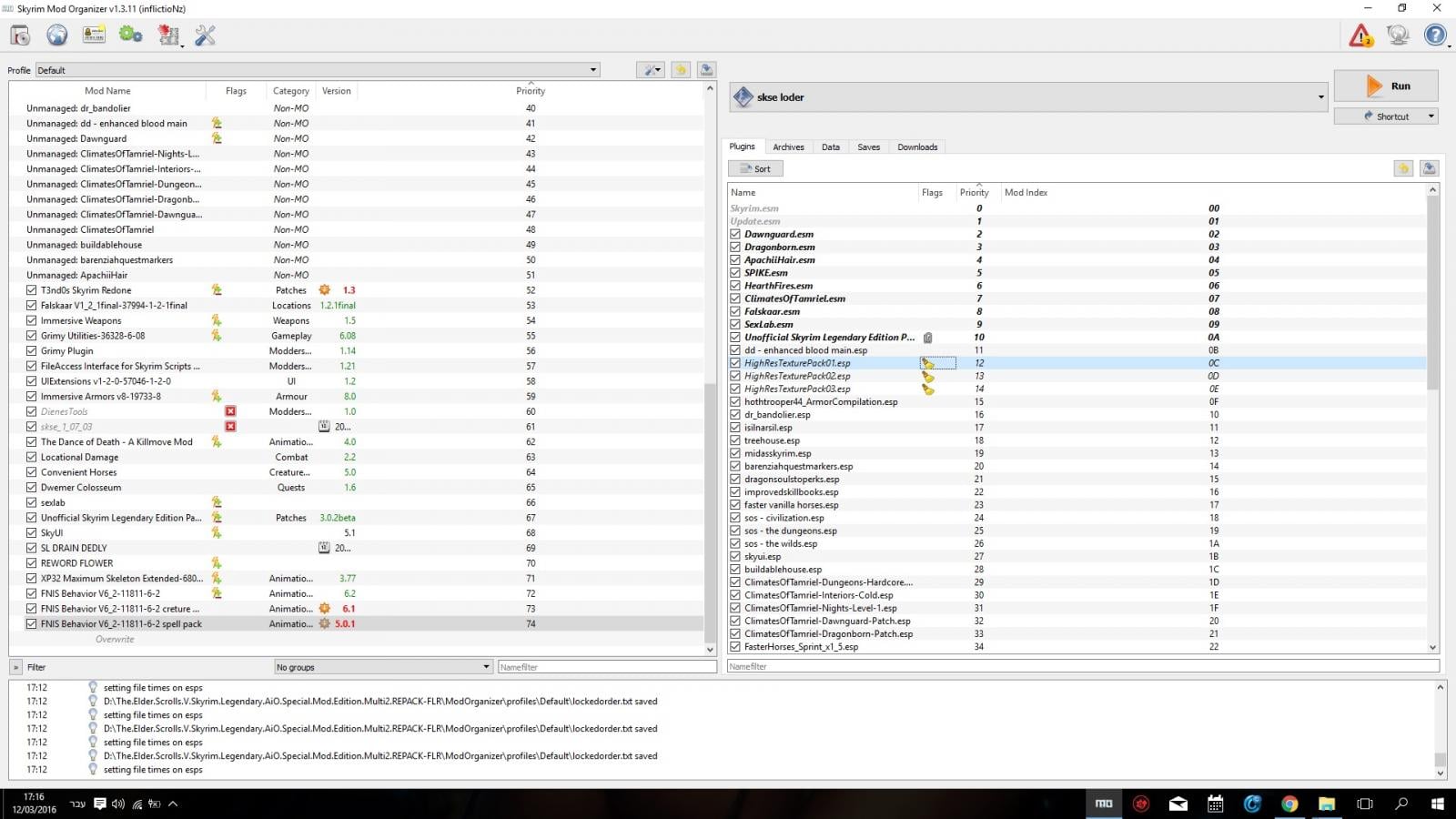Switch to the Downloads tab
The image size is (1456, 819).
[917, 147]
